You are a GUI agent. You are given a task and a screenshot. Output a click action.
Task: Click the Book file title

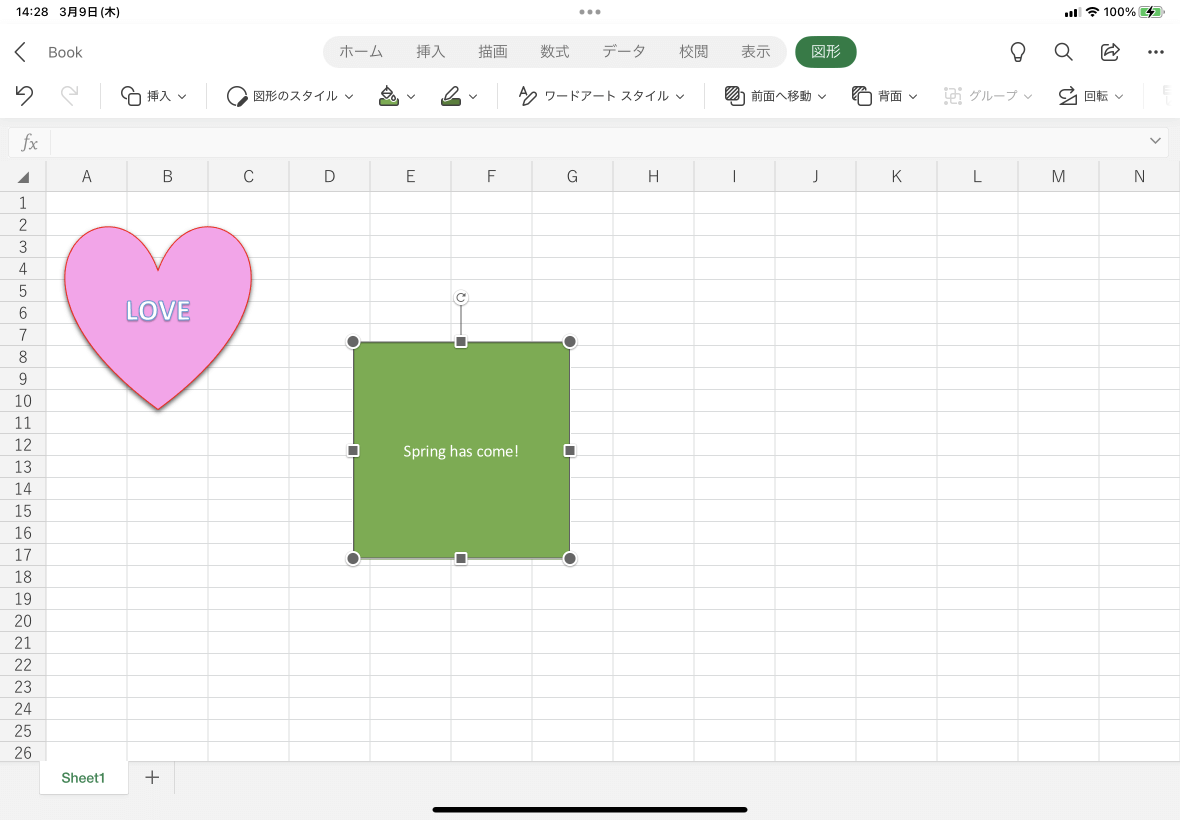click(x=65, y=52)
